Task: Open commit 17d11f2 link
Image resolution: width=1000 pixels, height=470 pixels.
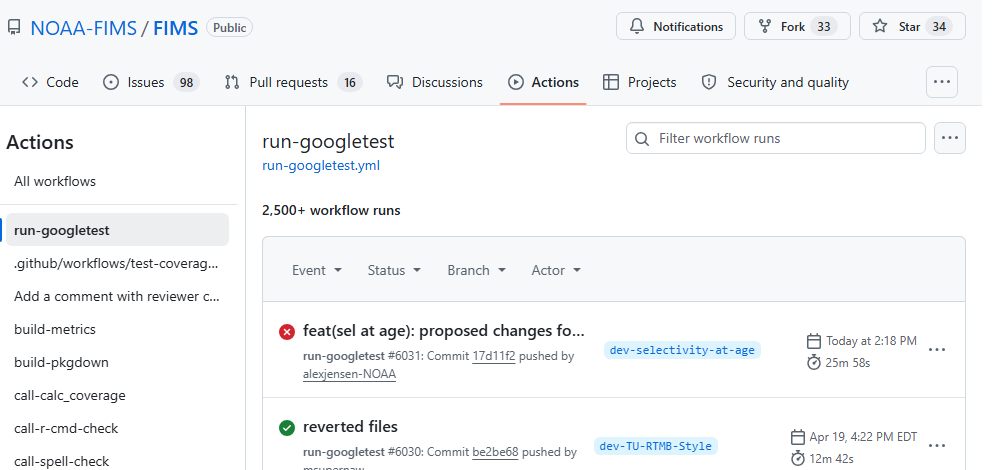Action: click(x=493, y=356)
